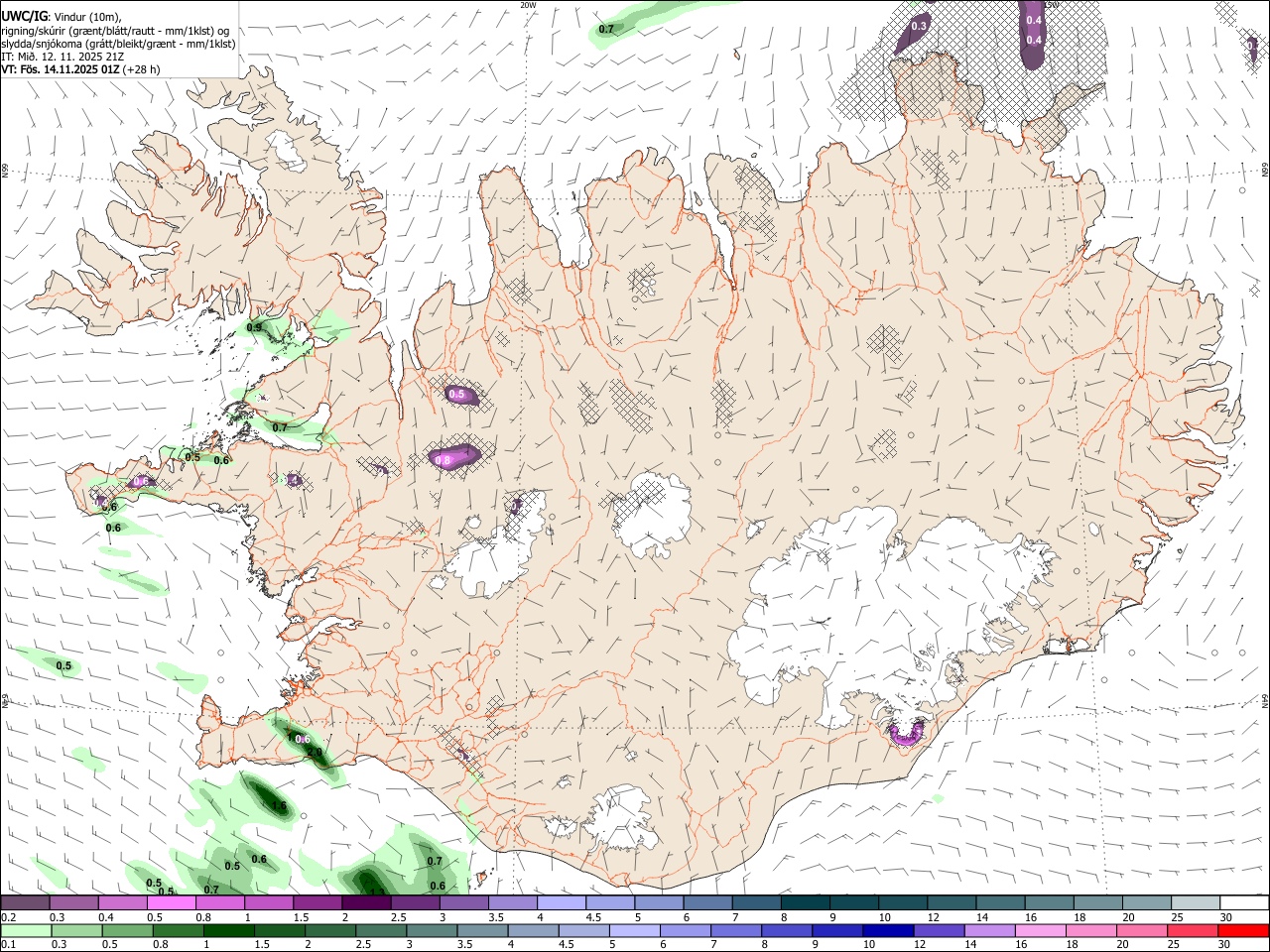Select the 1.5 swatch in the snow legend row
The image size is (1270, 952).
pyautogui.click(x=317, y=903)
